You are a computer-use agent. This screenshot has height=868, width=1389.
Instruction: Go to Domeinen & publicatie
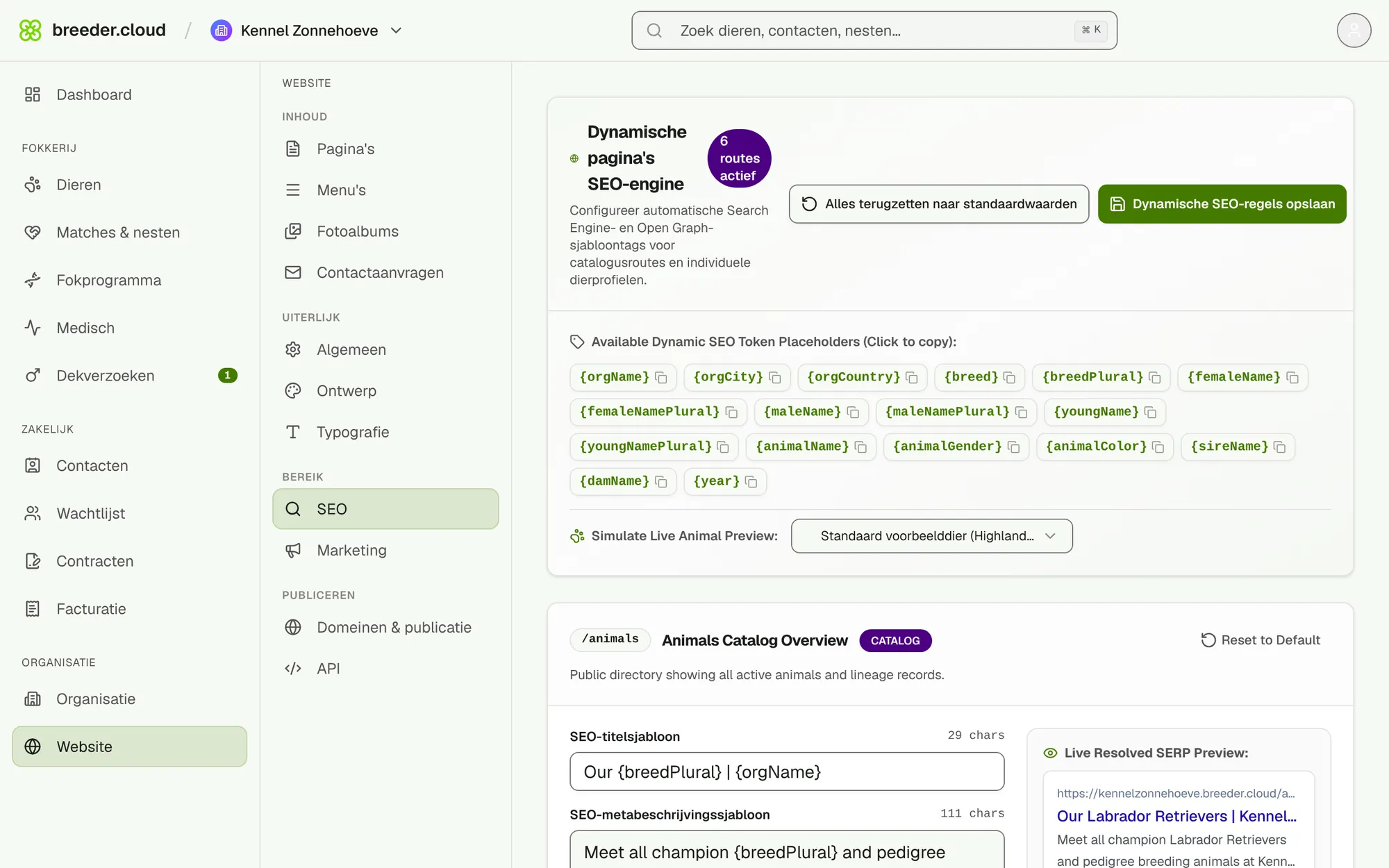coord(385,628)
